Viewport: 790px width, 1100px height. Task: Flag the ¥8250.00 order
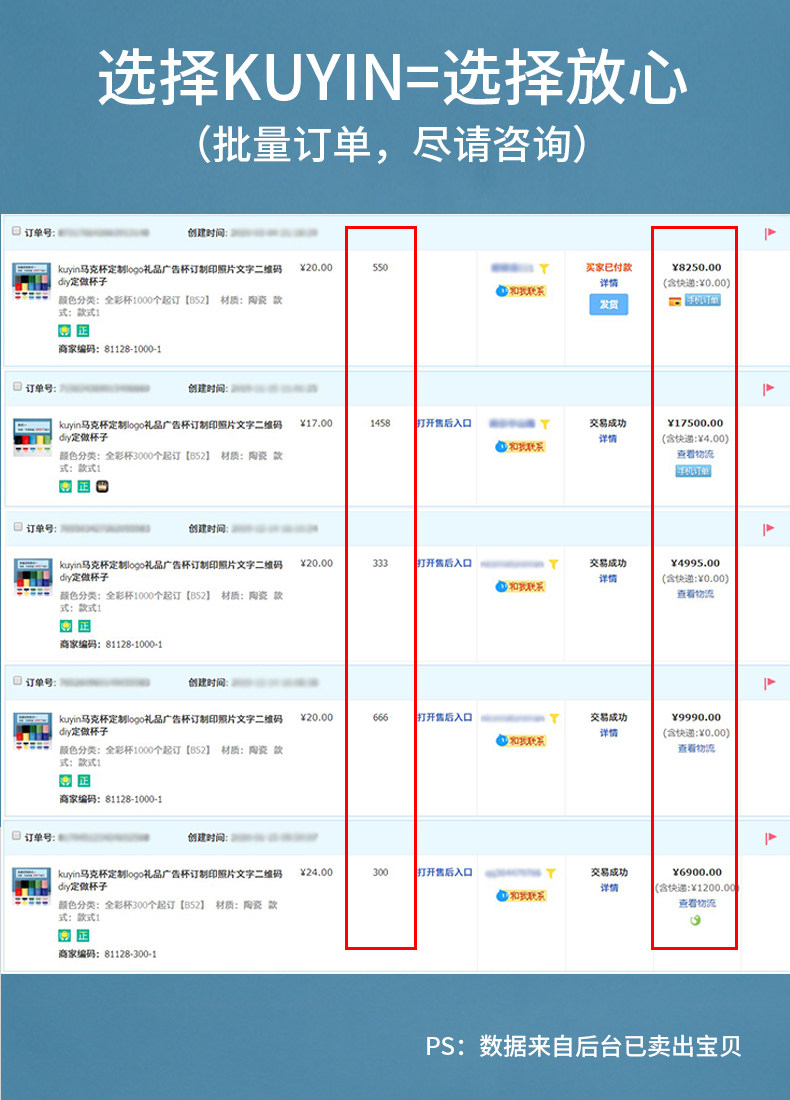coord(770,233)
